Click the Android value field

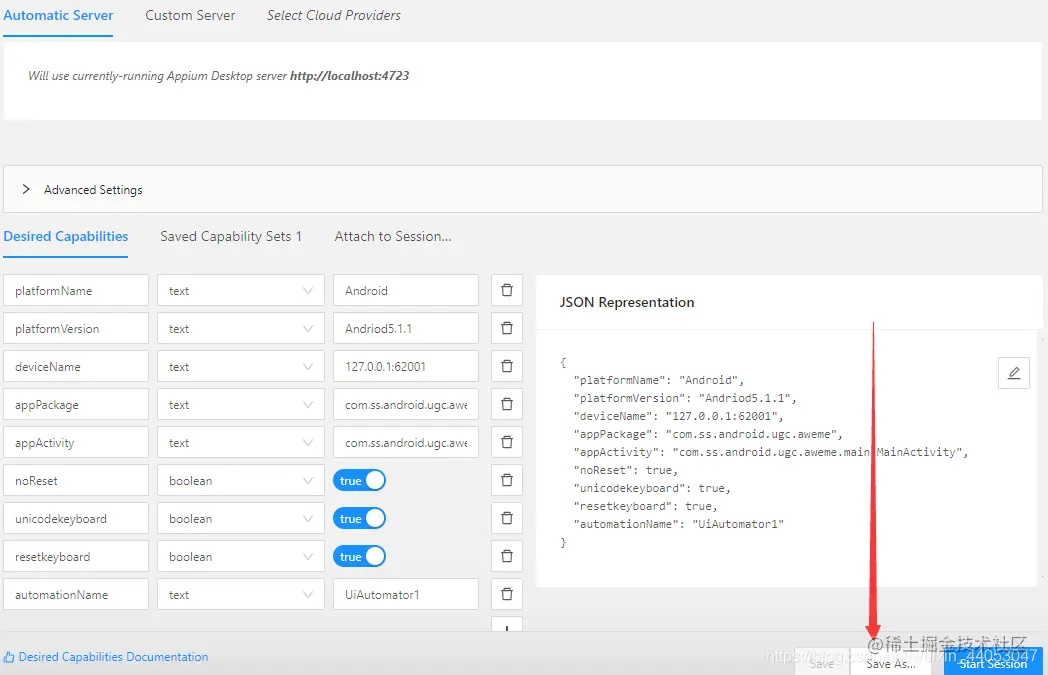[x=406, y=290]
